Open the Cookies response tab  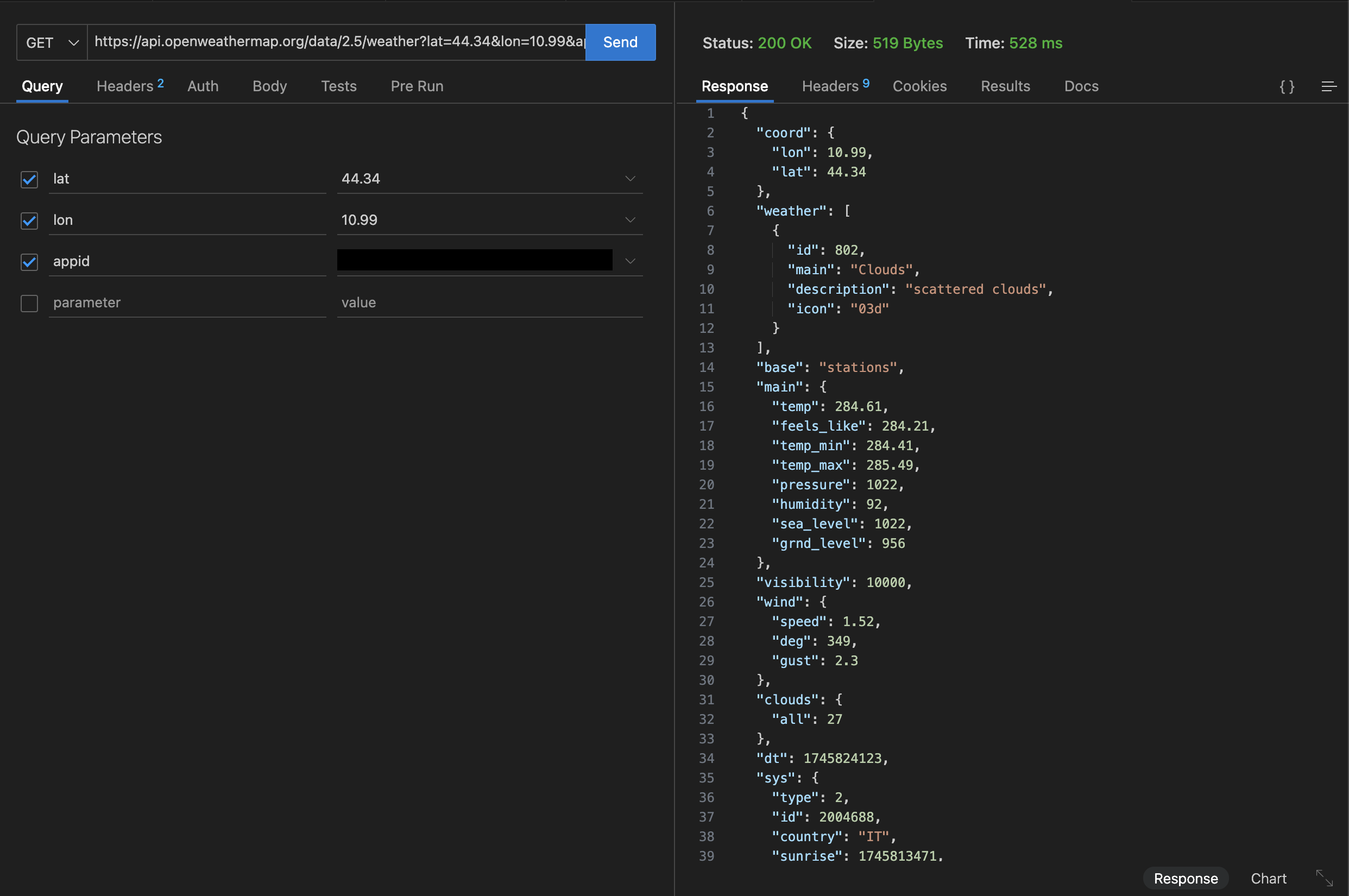point(919,86)
